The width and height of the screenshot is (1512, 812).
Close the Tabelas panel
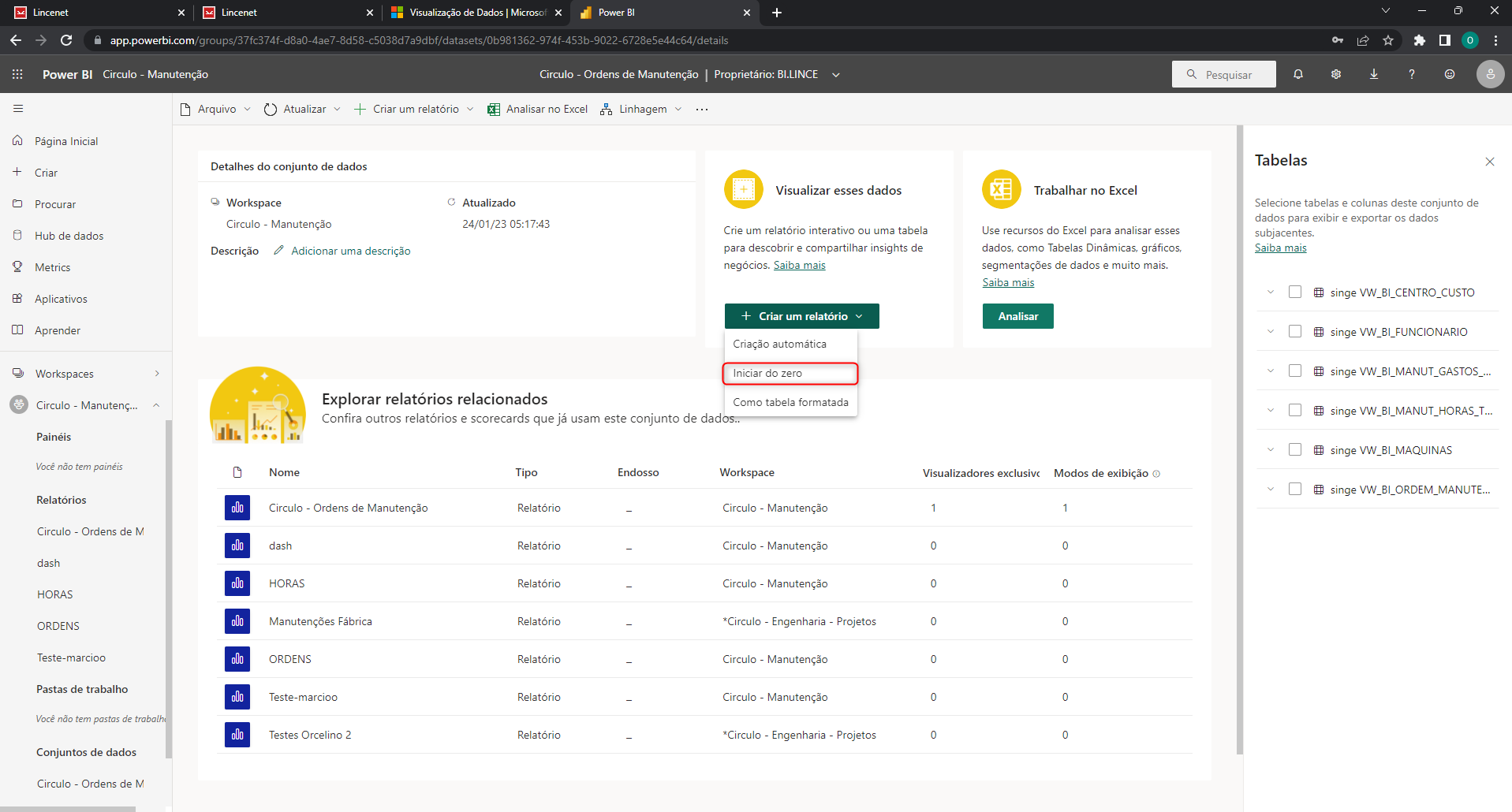1490,162
